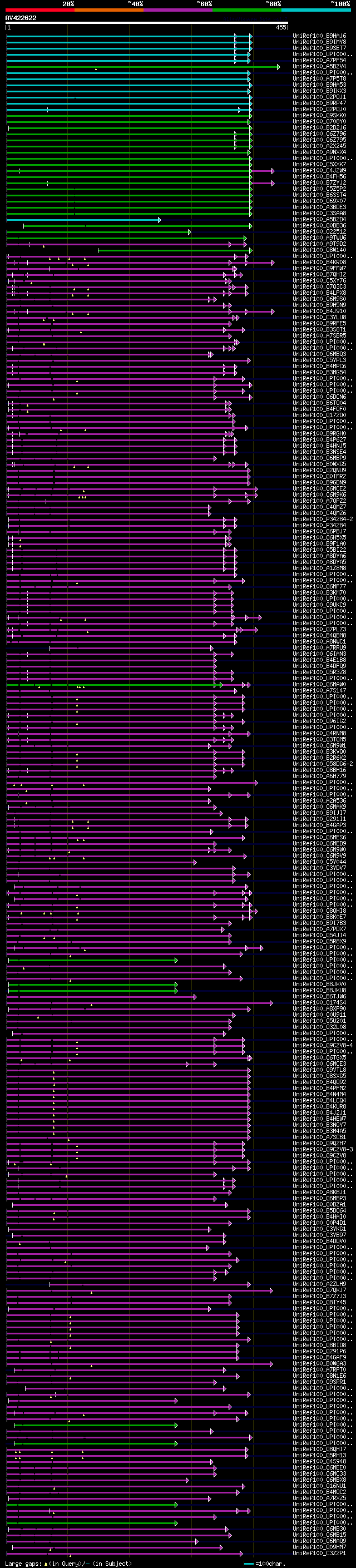
Task: Select label UniRef100_B9HA53
Action: 319,85
